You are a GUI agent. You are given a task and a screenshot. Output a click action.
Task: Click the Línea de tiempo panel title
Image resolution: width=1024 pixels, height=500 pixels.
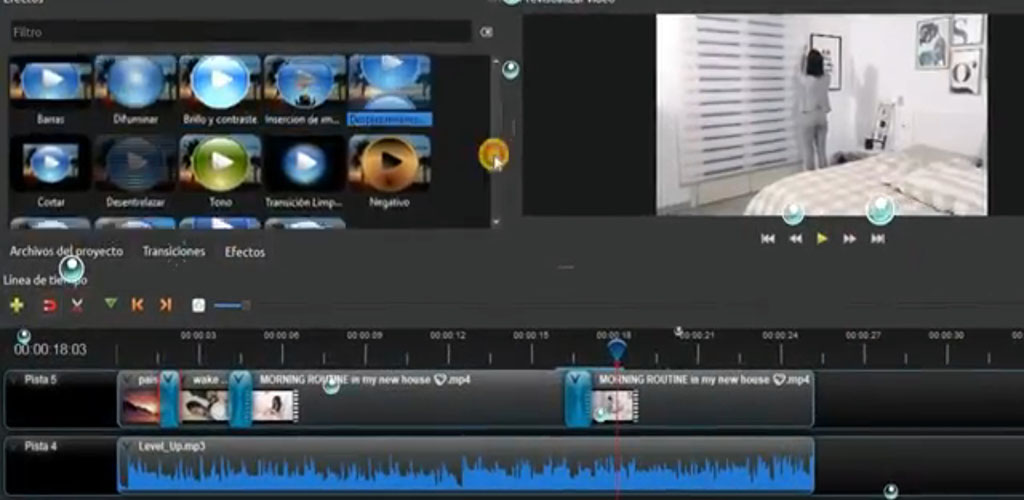pyautogui.click(x=46, y=281)
